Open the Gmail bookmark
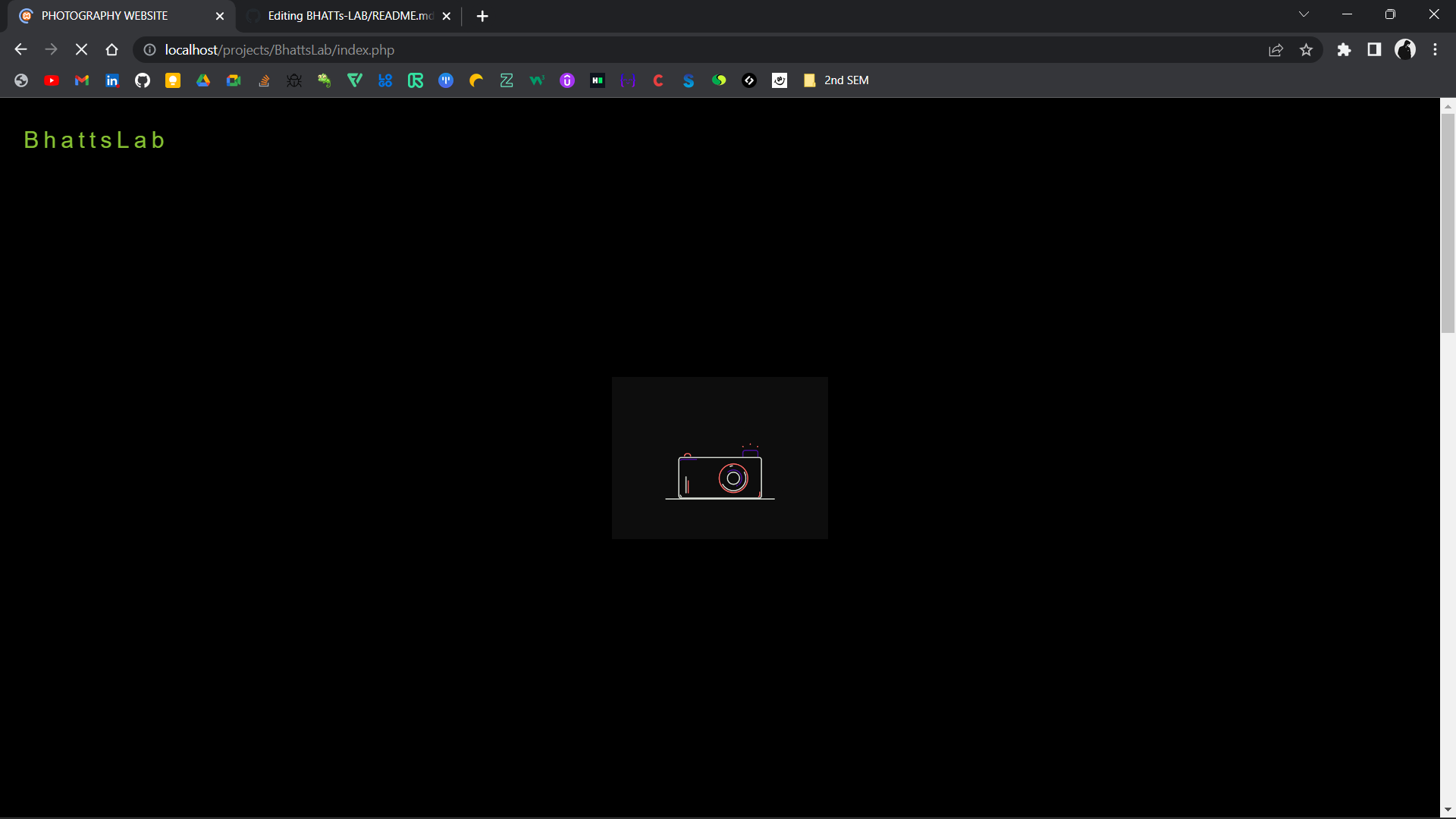1456x819 pixels. coord(82,80)
